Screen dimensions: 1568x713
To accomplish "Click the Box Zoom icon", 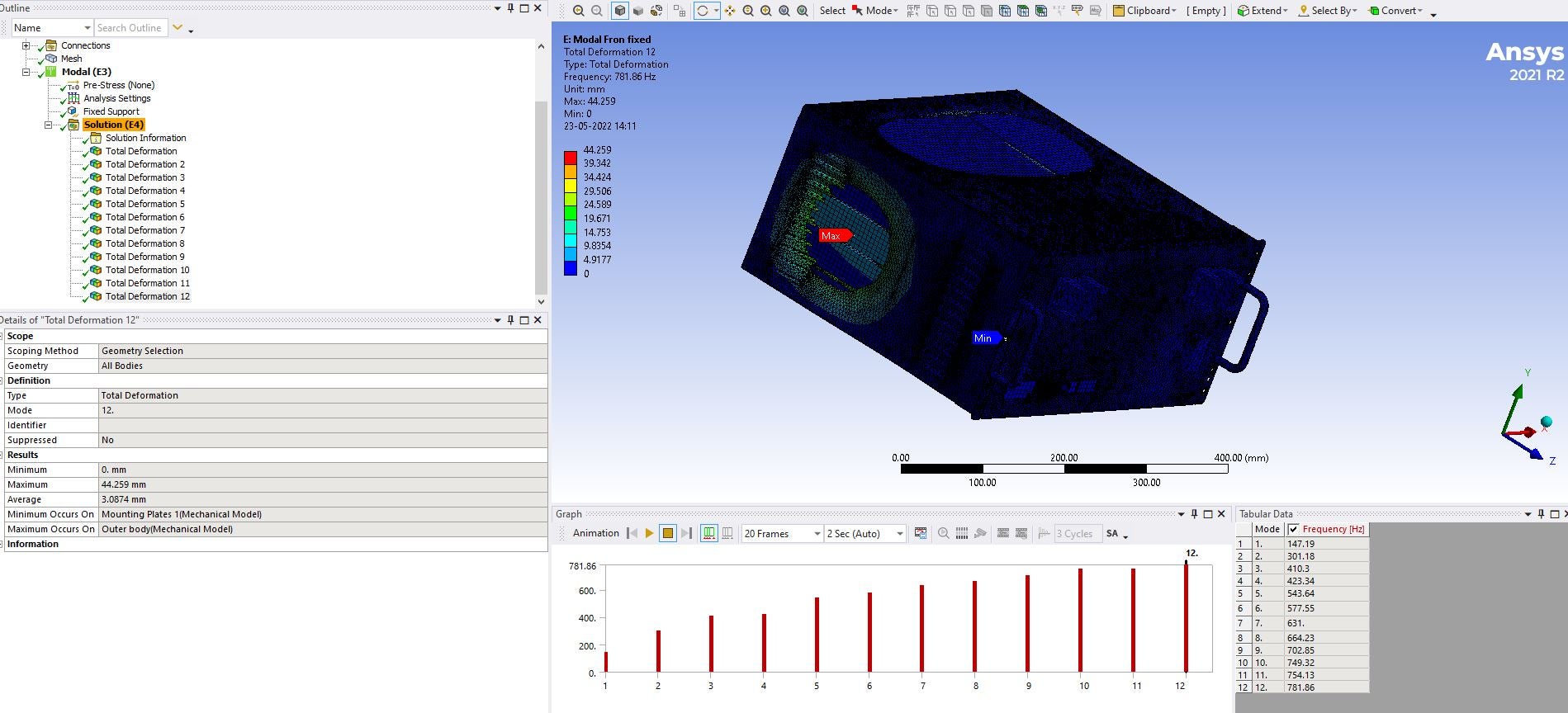I will pos(765,11).
